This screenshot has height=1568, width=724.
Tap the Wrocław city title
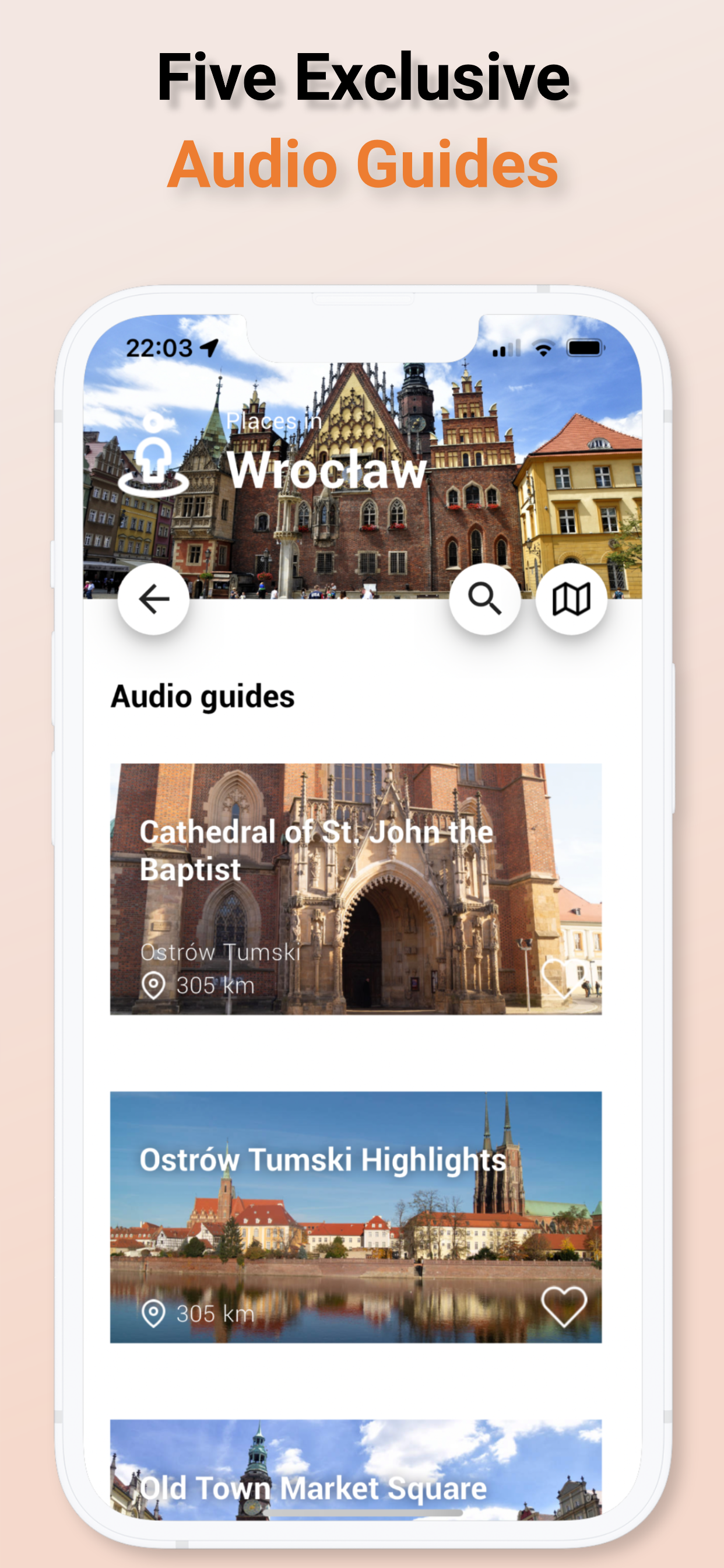point(326,470)
